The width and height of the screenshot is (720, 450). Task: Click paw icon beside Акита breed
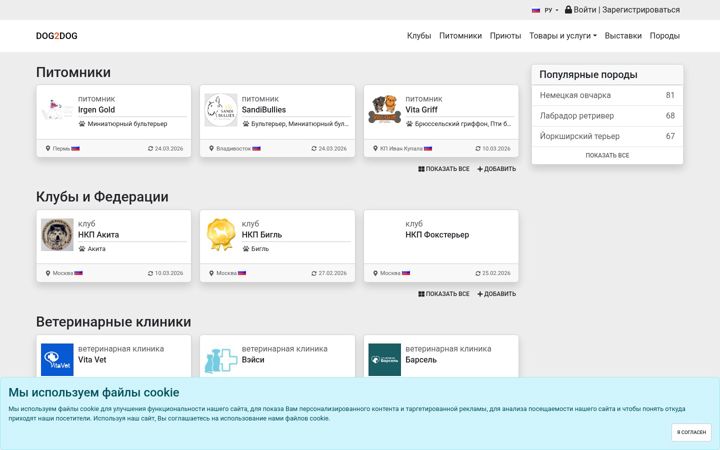pyautogui.click(x=82, y=248)
